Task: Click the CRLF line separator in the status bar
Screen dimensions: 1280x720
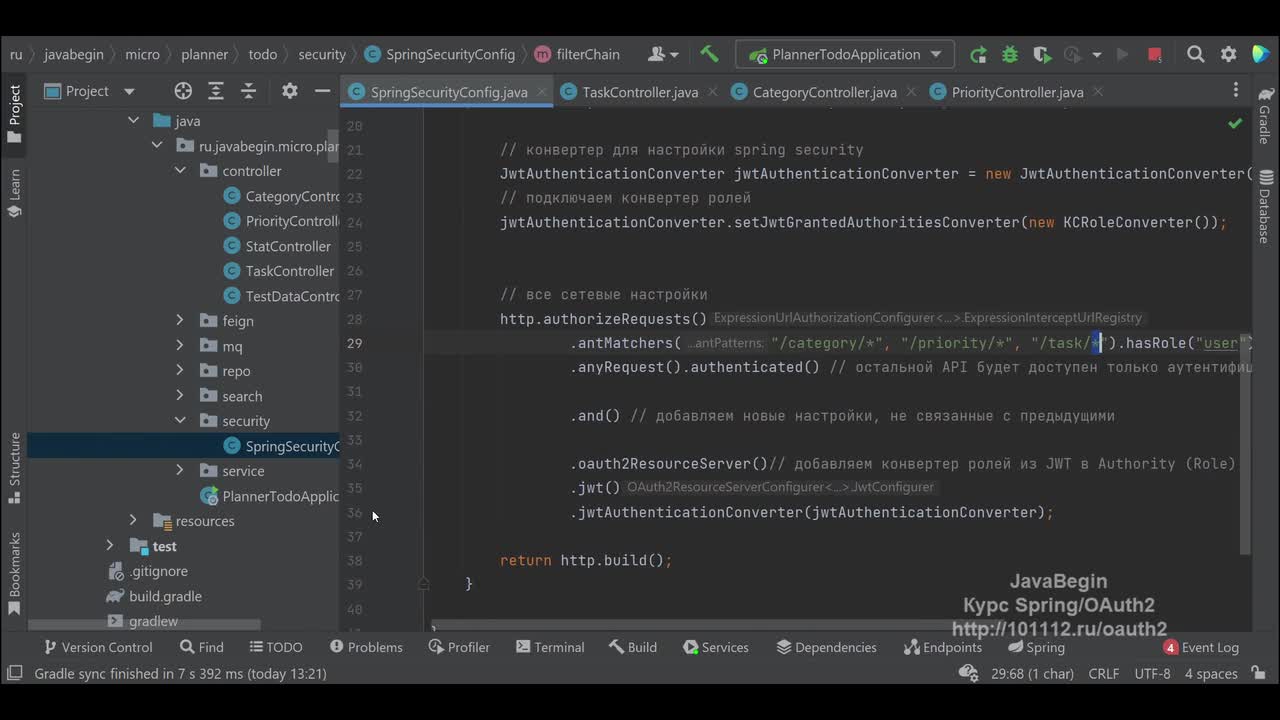Action: (x=1104, y=673)
